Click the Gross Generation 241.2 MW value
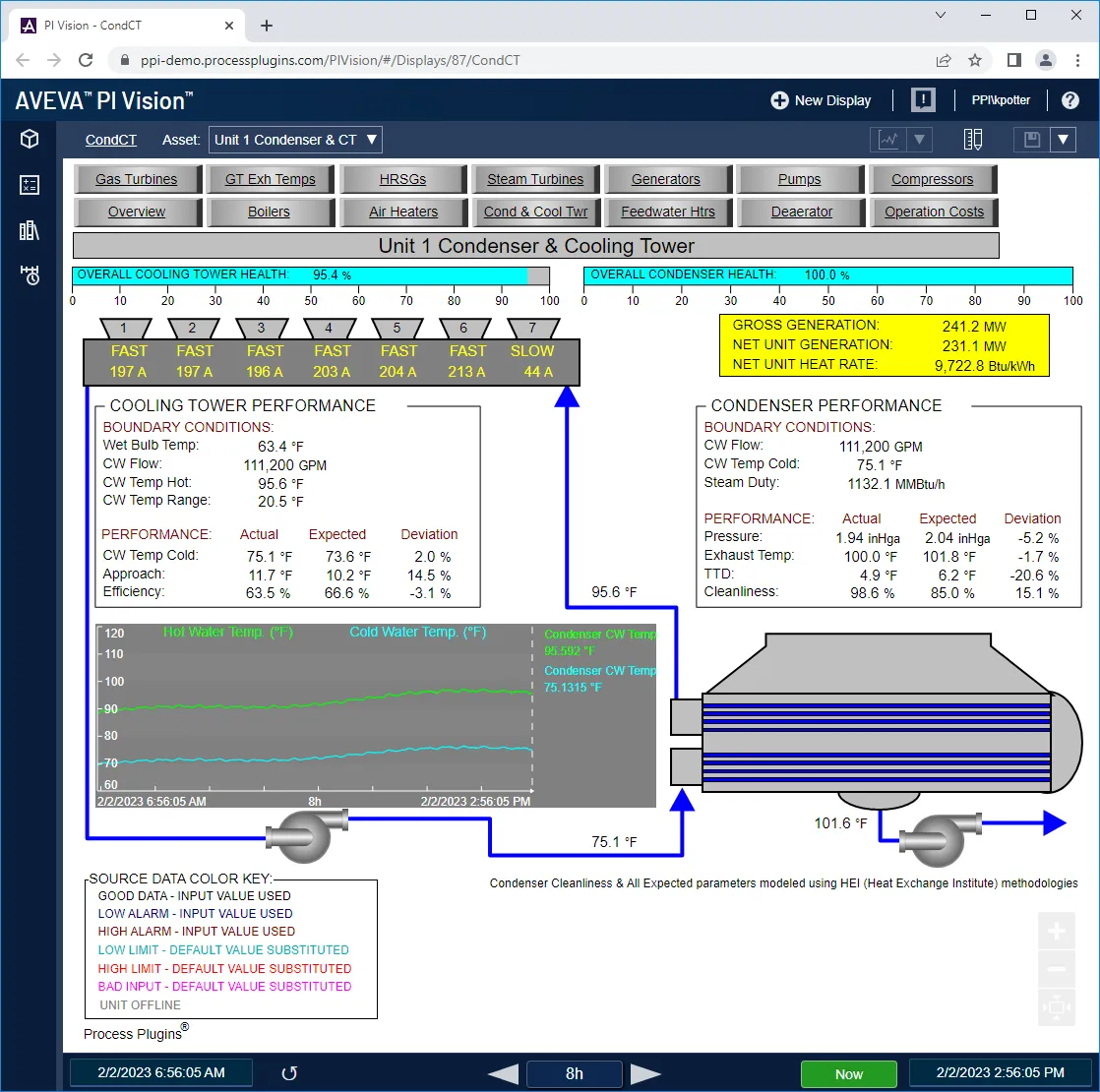Image resolution: width=1100 pixels, height=1092 pixels. coord(974,327)
